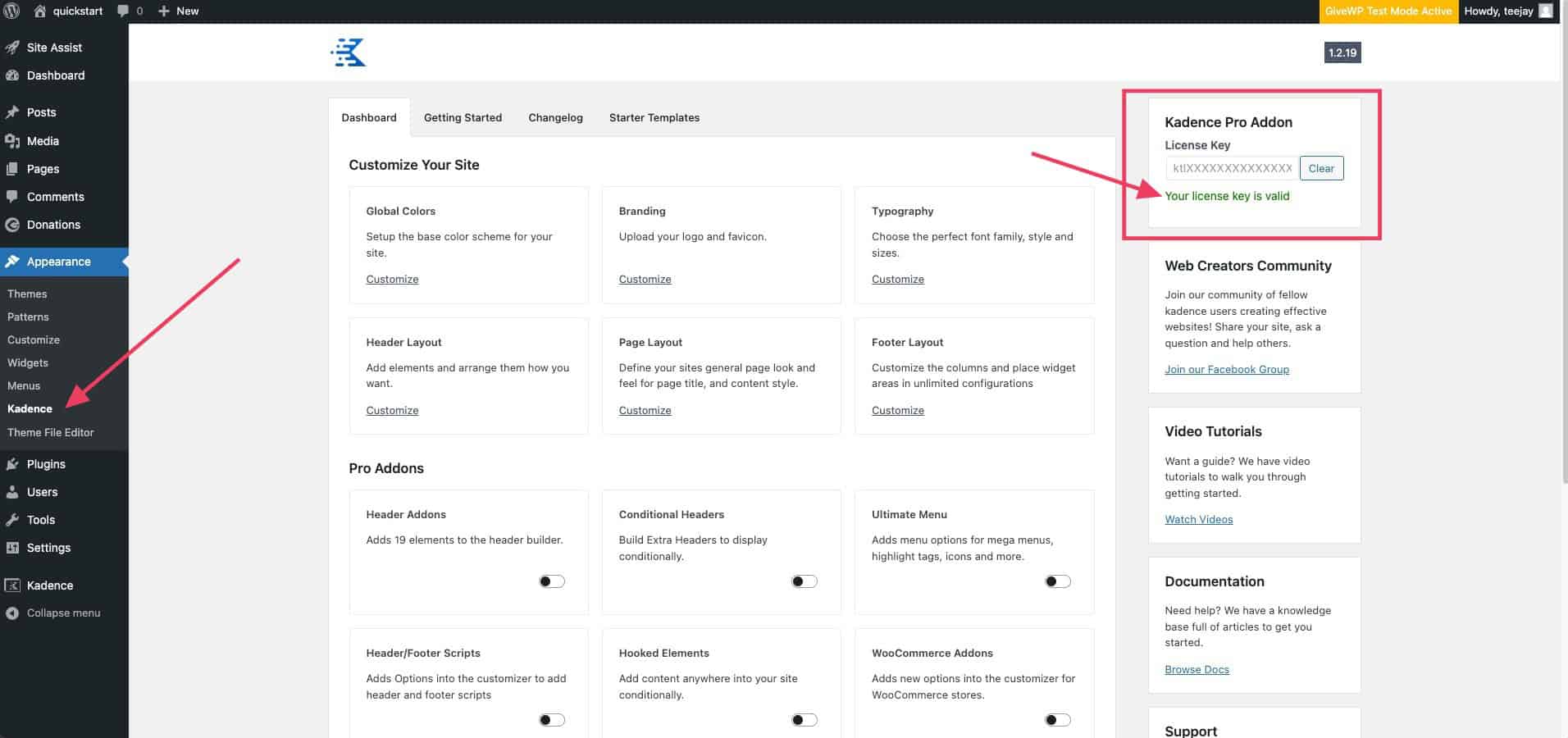Open the Tools menu item
This screenshot has height=738, width=1568.
tap(41, 520)
